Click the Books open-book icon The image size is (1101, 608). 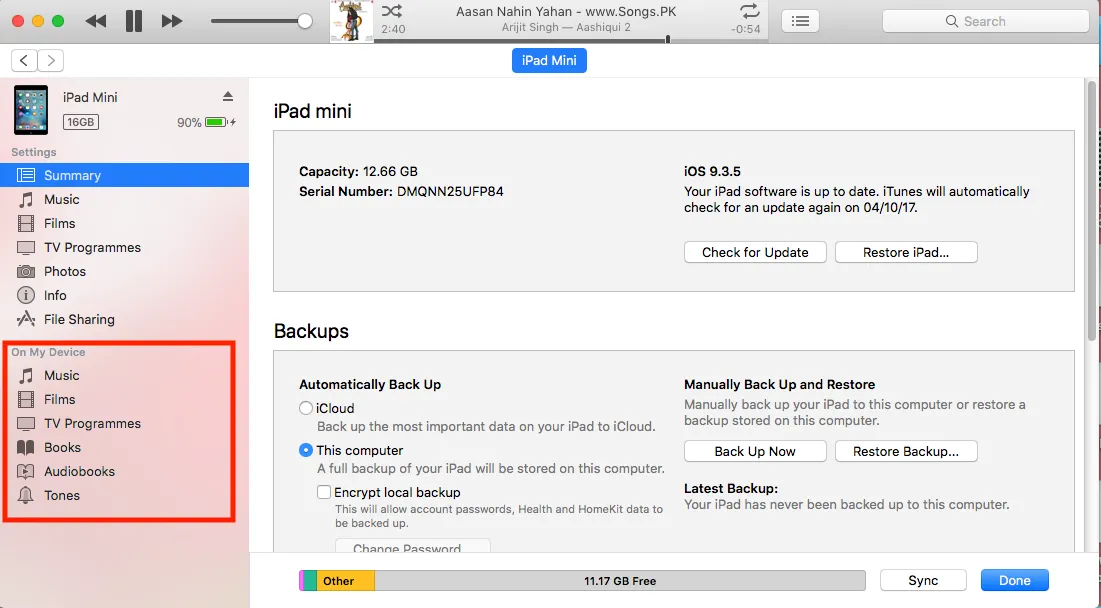click(x=26, y=447)
